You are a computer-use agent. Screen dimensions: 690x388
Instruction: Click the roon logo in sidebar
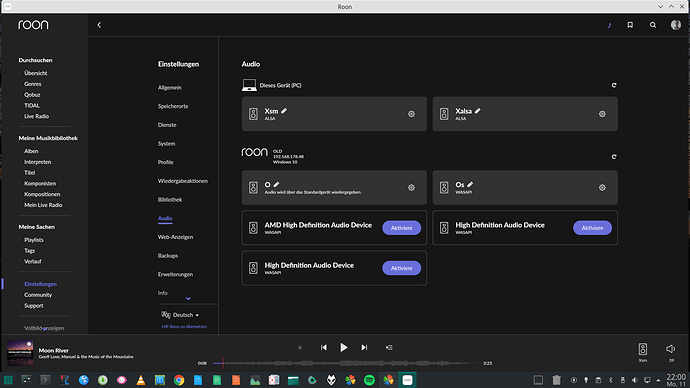pyautogui.click(x=33, y=25)
